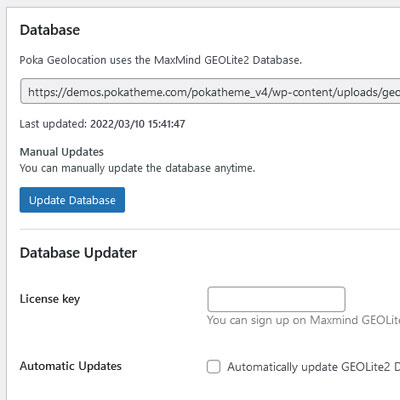Select the Database Updater section heading
The height and width of the screenshot is (400, 400).
coord(78,253)
